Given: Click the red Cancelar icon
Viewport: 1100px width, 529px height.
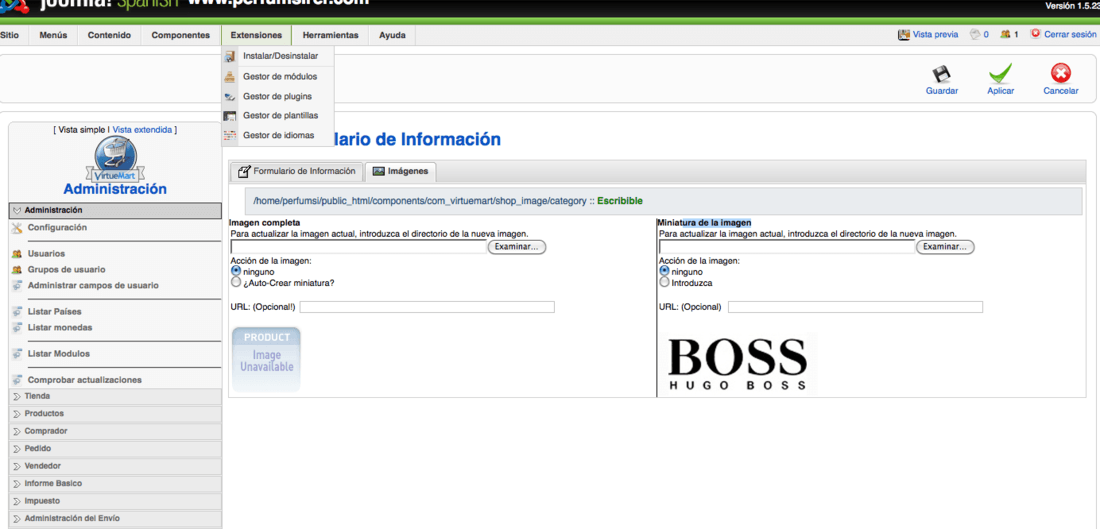Looking at the screenshot, I should (1060, 74).
